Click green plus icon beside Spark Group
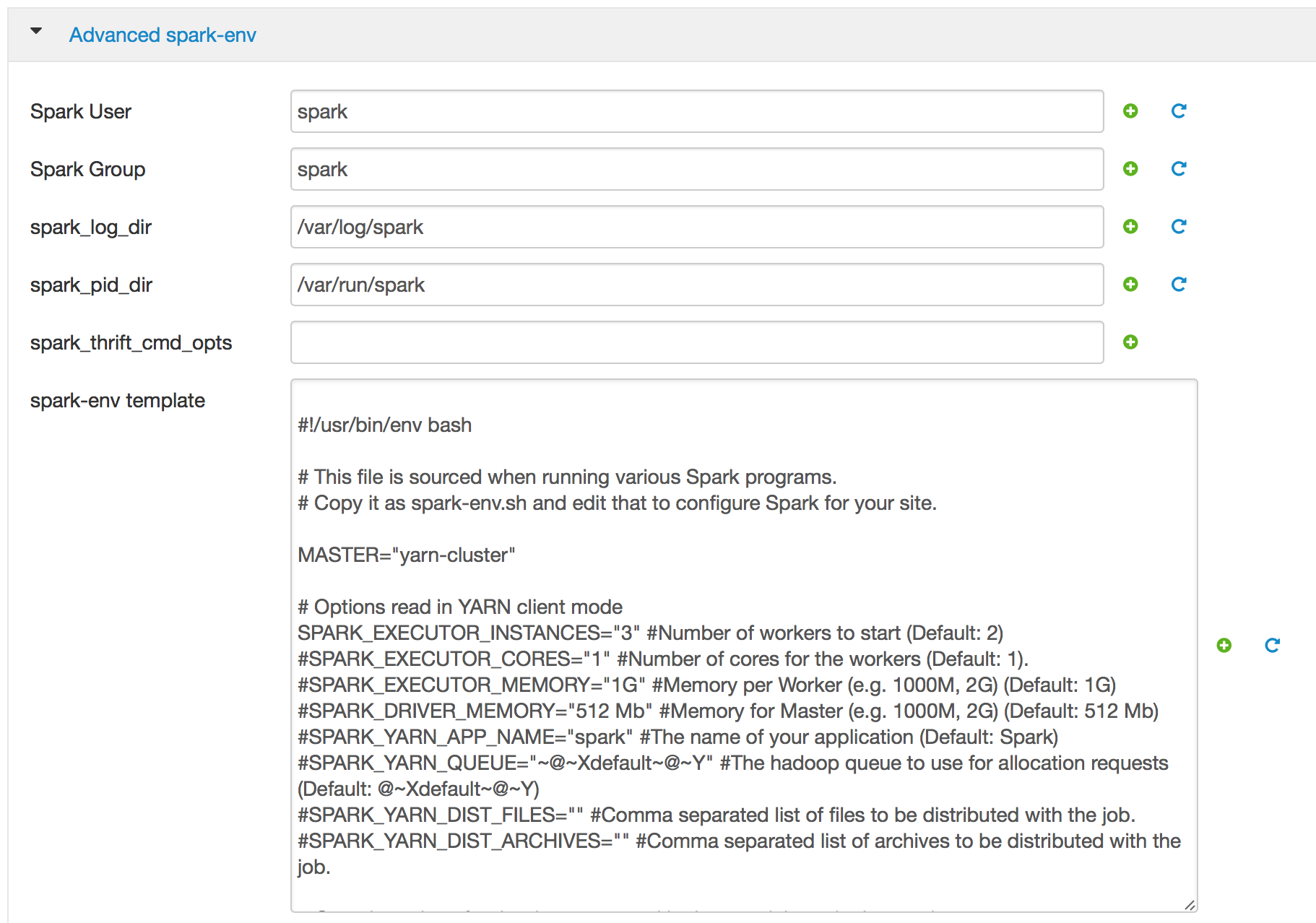The height and width of the screenshot is (923, 1316). click(1130, 169)
